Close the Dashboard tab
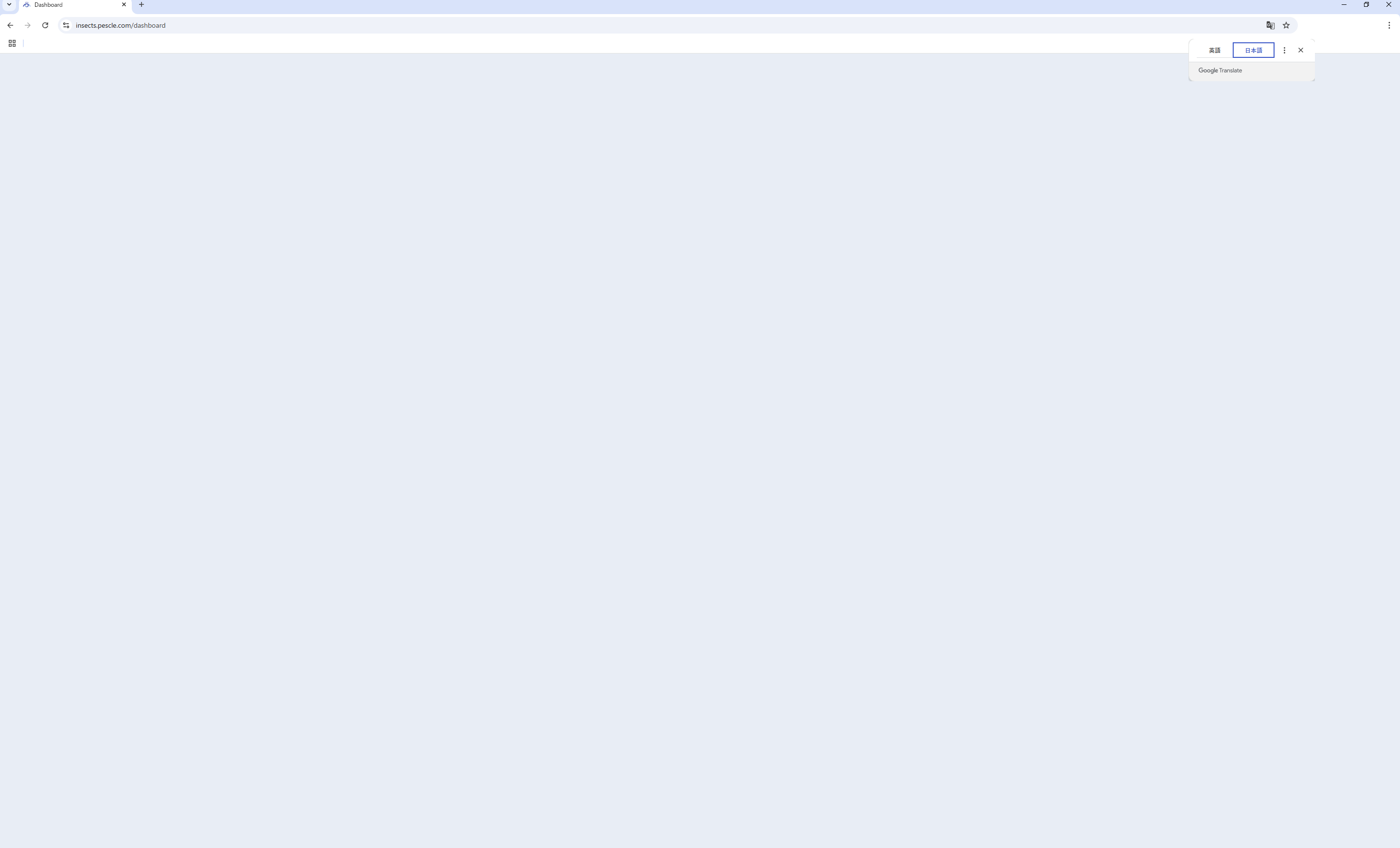The width and height of the screenshot is (1400, 848). 124,4
